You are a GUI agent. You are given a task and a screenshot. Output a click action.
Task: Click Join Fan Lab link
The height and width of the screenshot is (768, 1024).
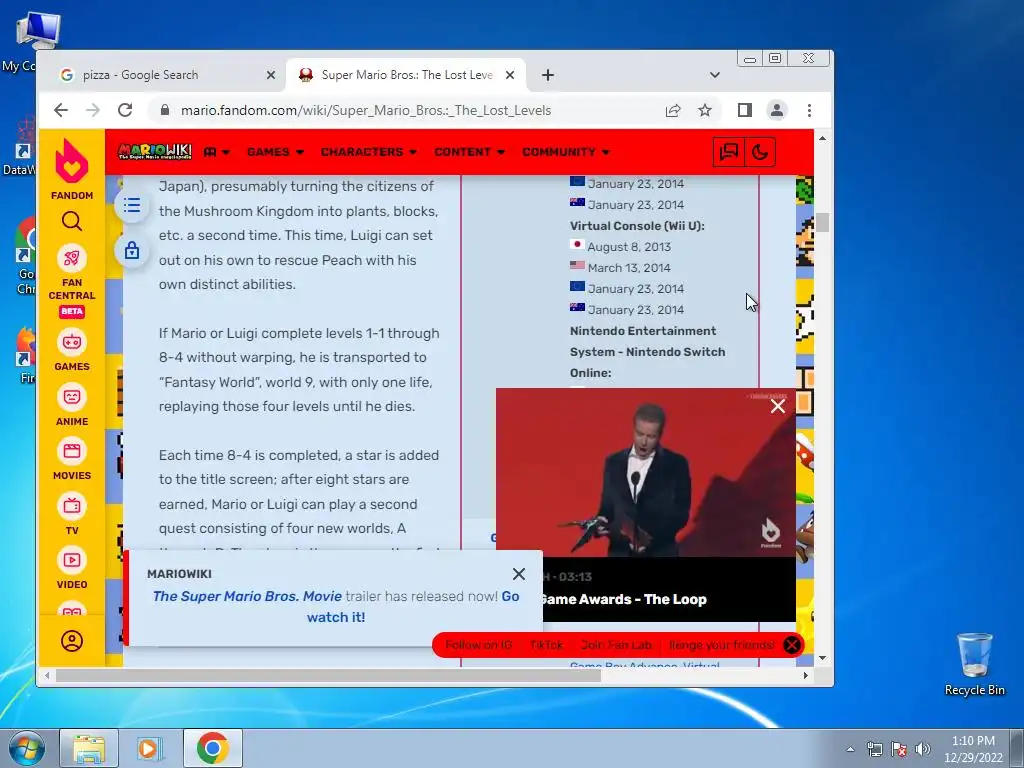[x=616, y=645]
